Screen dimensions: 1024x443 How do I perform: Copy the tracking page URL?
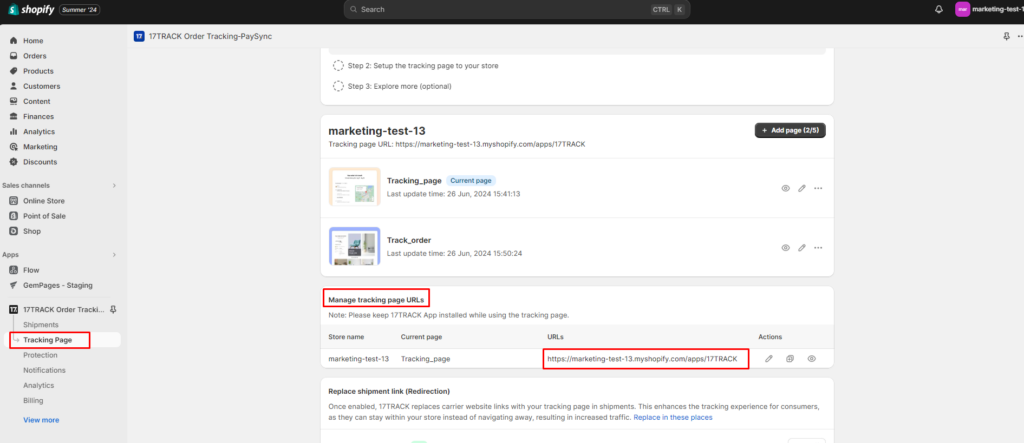click(x=790, y=358)
